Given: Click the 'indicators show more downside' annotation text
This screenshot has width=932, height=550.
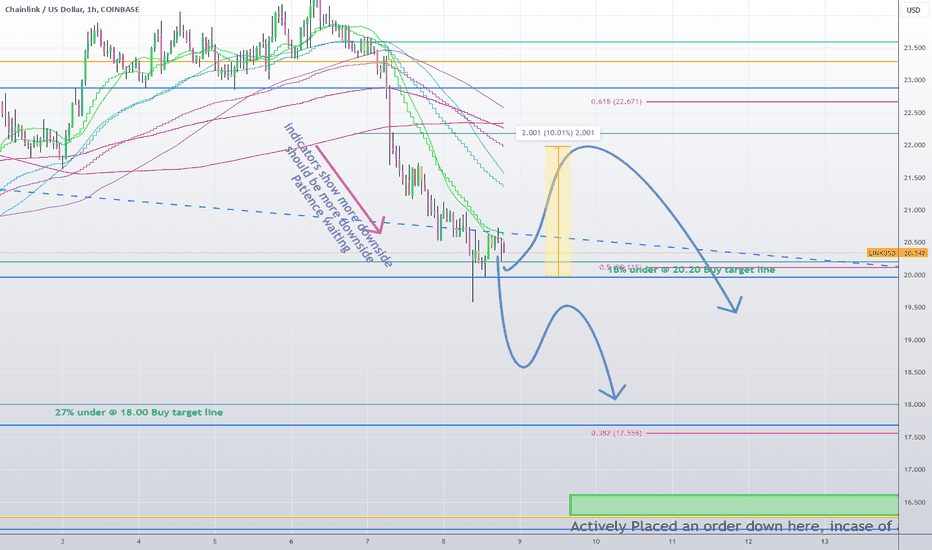Looking at the screenshot, I should [x=338, y=195].
